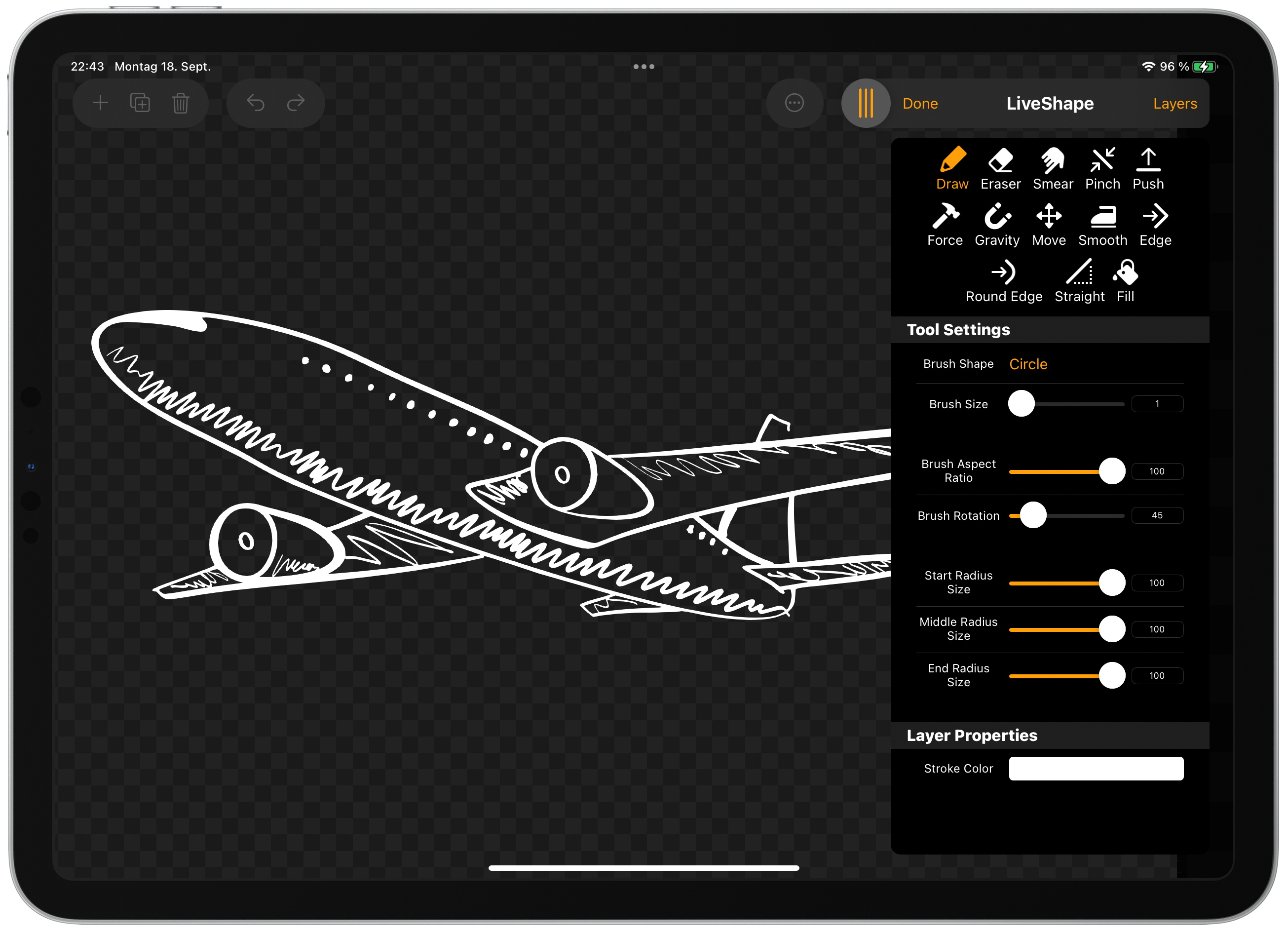Tap the home indicator bar
This screenshot has width=1288, height=933.
click(644, 868)
